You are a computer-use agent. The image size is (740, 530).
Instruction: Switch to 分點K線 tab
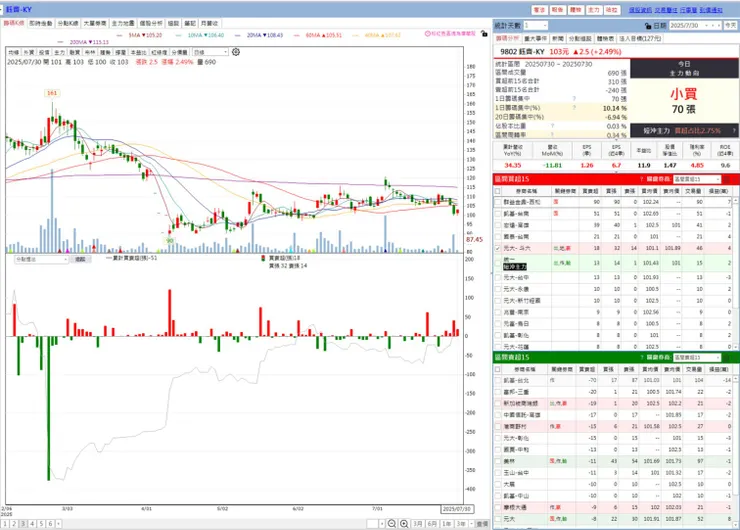[68, 23]
